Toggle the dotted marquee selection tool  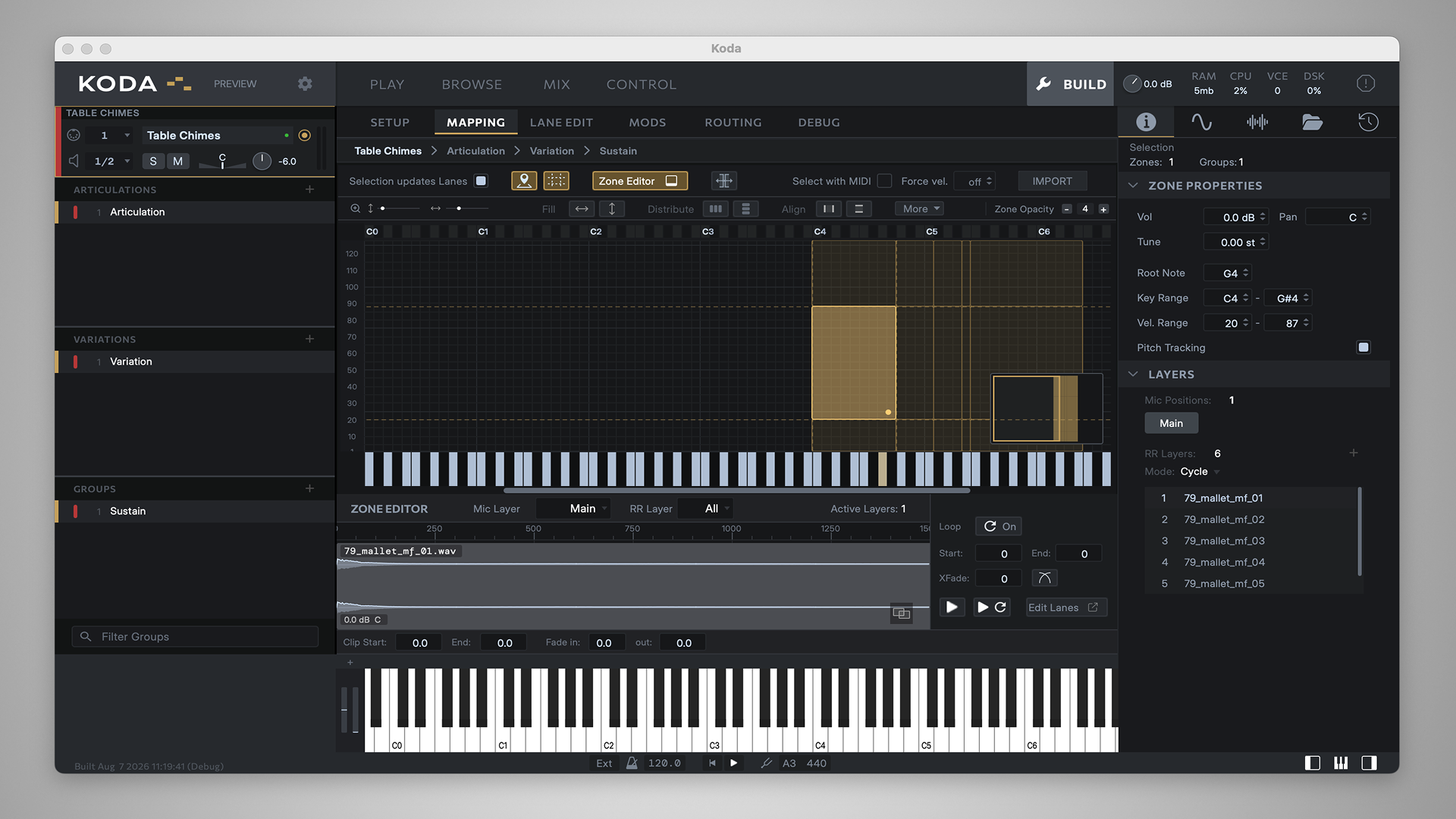(556, 180)
